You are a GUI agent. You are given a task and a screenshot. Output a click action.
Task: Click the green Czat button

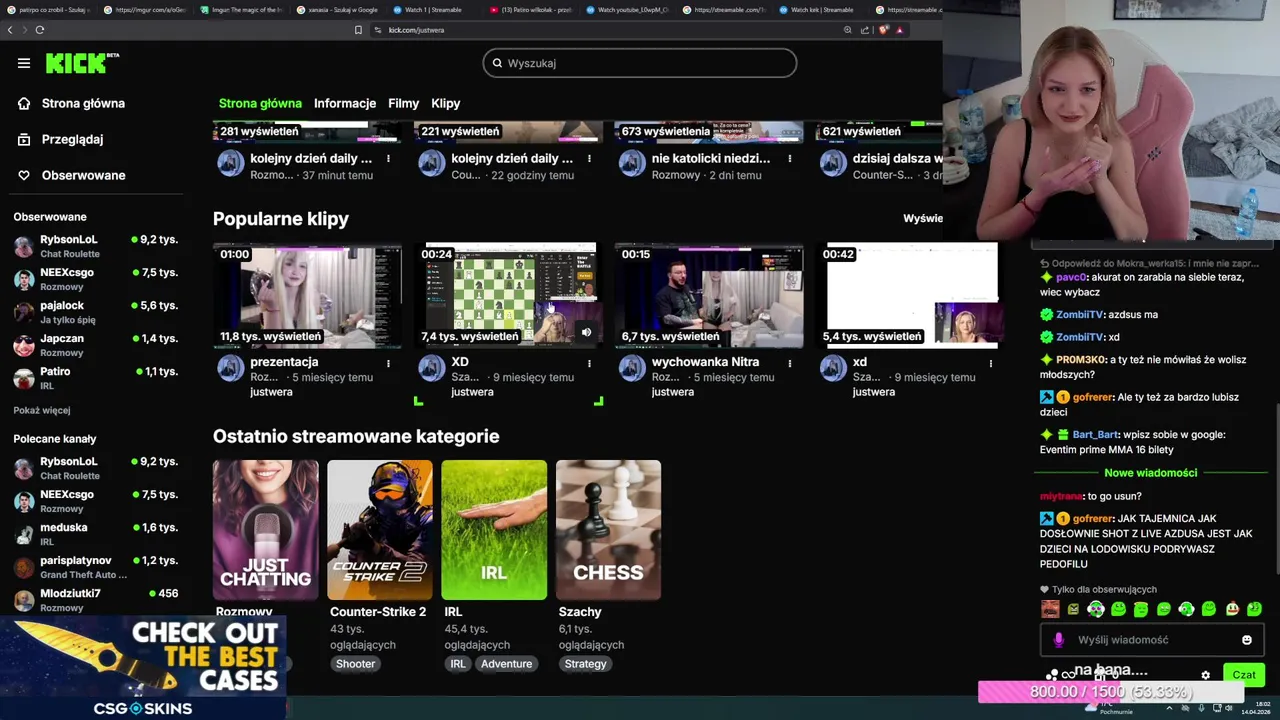(x=1244, y=675)
